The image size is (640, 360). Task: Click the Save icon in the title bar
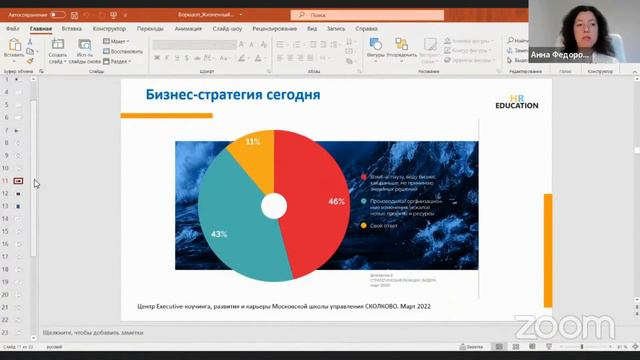pyautogui.click(x=74, y=15)
